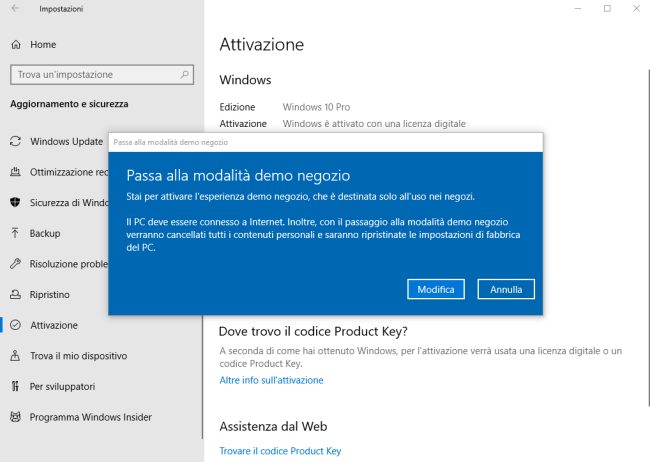Click the Sicurezza di Windows shield icon
This screenshot has width=650, height=462.
15,202
